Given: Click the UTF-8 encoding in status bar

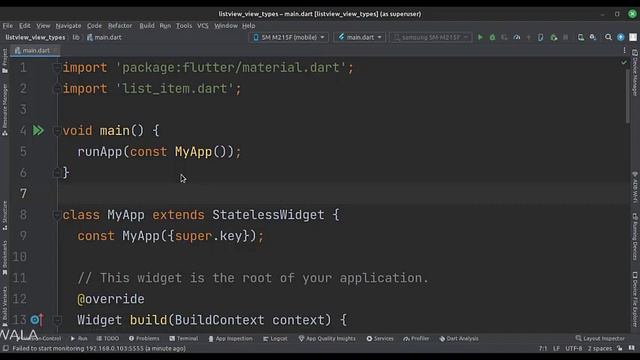Looking at the screenshot, I should [x=573, y=348].
